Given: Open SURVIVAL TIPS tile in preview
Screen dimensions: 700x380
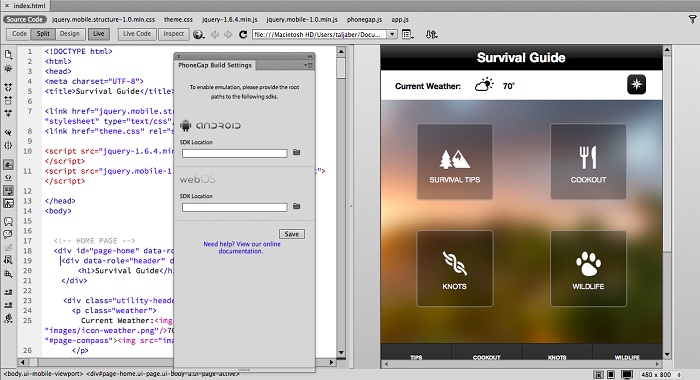Looking at the screenshot, I should click(x=454, y=162).
